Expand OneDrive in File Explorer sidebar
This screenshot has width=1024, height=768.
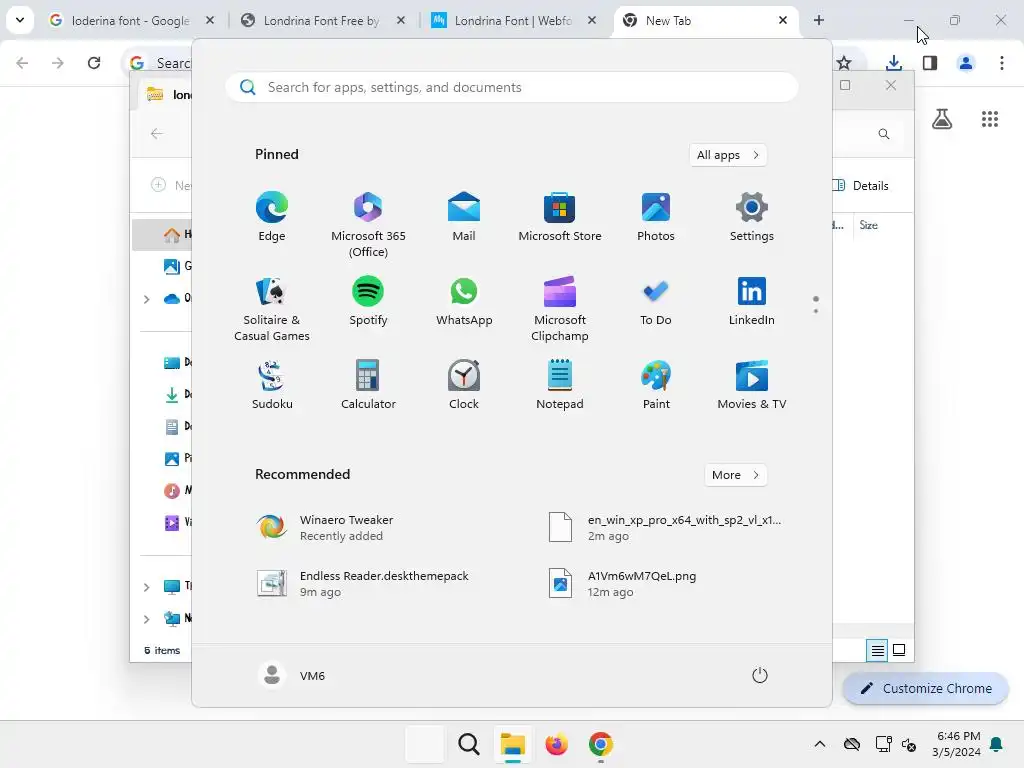click(x=146, y=299)
